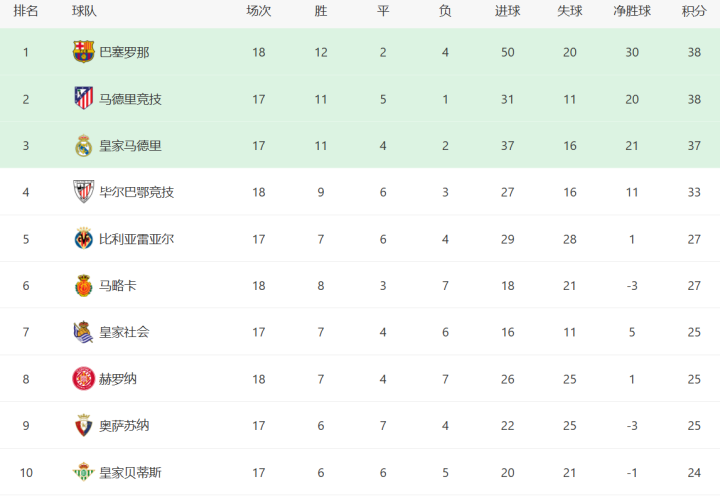
Task: Open team name 皇家贝蒂斯
Action: [130, 472]
